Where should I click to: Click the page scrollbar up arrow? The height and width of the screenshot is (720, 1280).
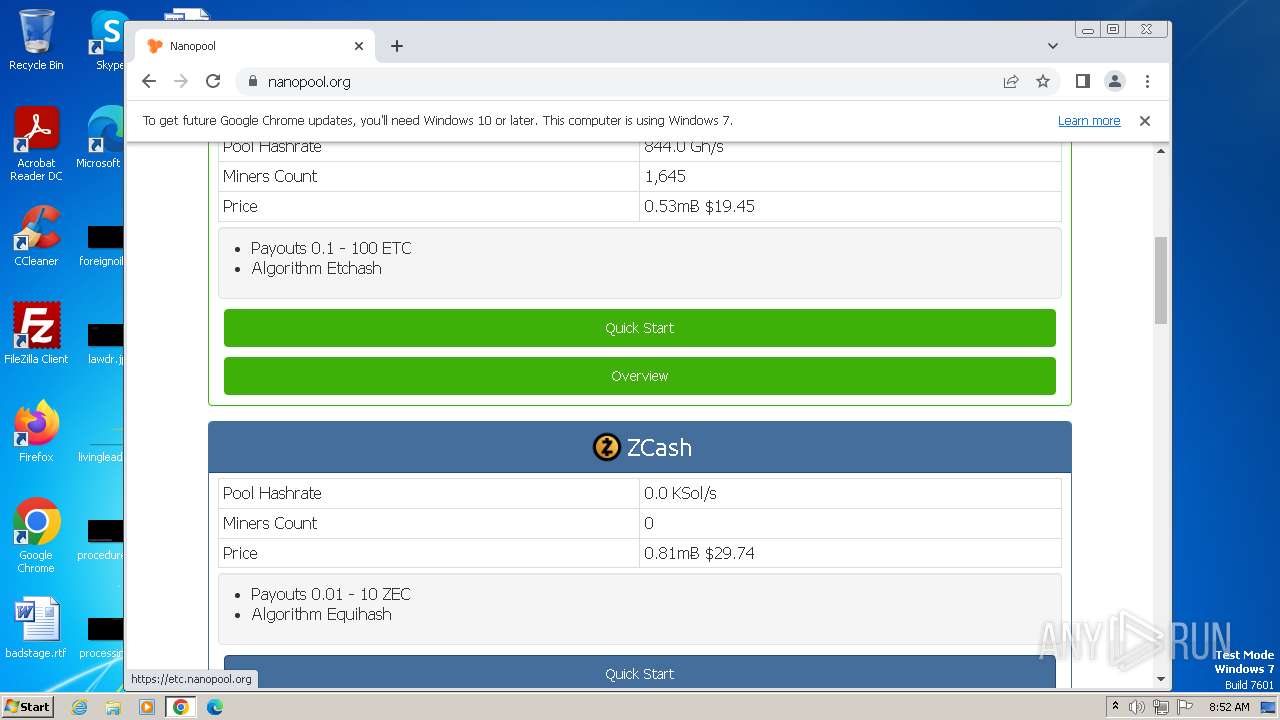click(x=1161, y=151)
